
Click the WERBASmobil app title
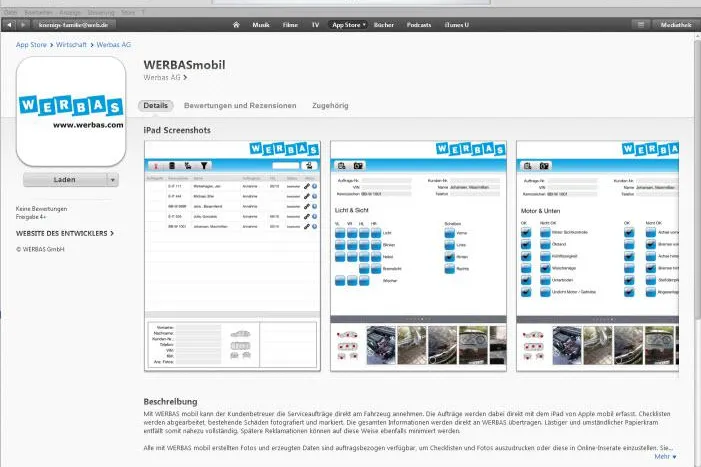click(x=184, y=65)
